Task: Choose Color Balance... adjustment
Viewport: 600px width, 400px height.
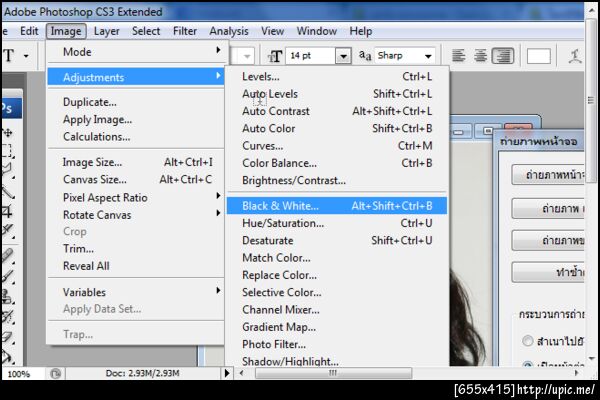Action: click(x=337, y=163)
